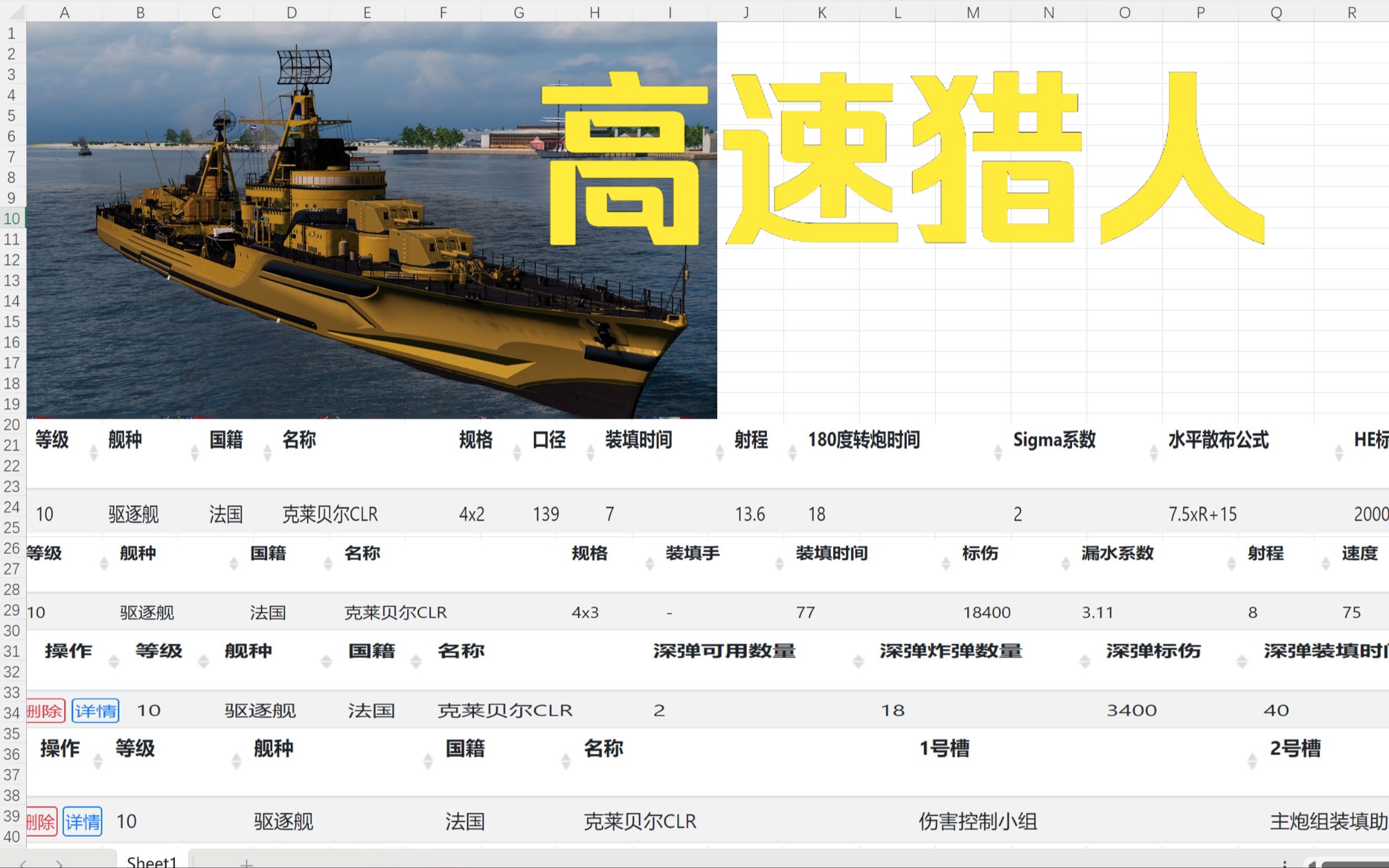Select row 34 header
Image resolution: width=1389 pixels, height=868 pixels.
click(x=12, y=713)
